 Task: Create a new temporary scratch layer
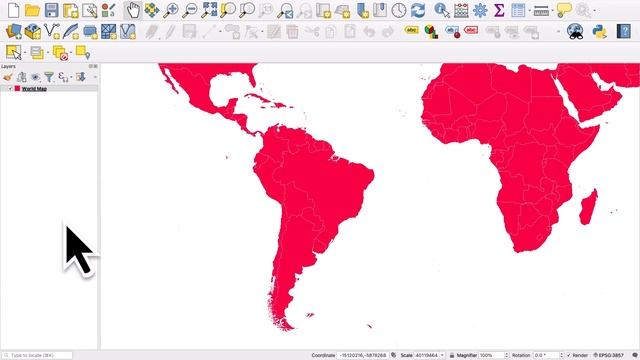pos(90,32)
